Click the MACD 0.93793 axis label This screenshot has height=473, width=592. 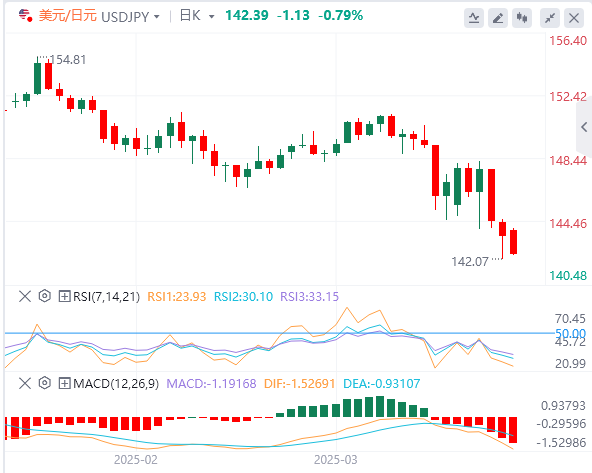pyautogui.click(x=563, y=405)
